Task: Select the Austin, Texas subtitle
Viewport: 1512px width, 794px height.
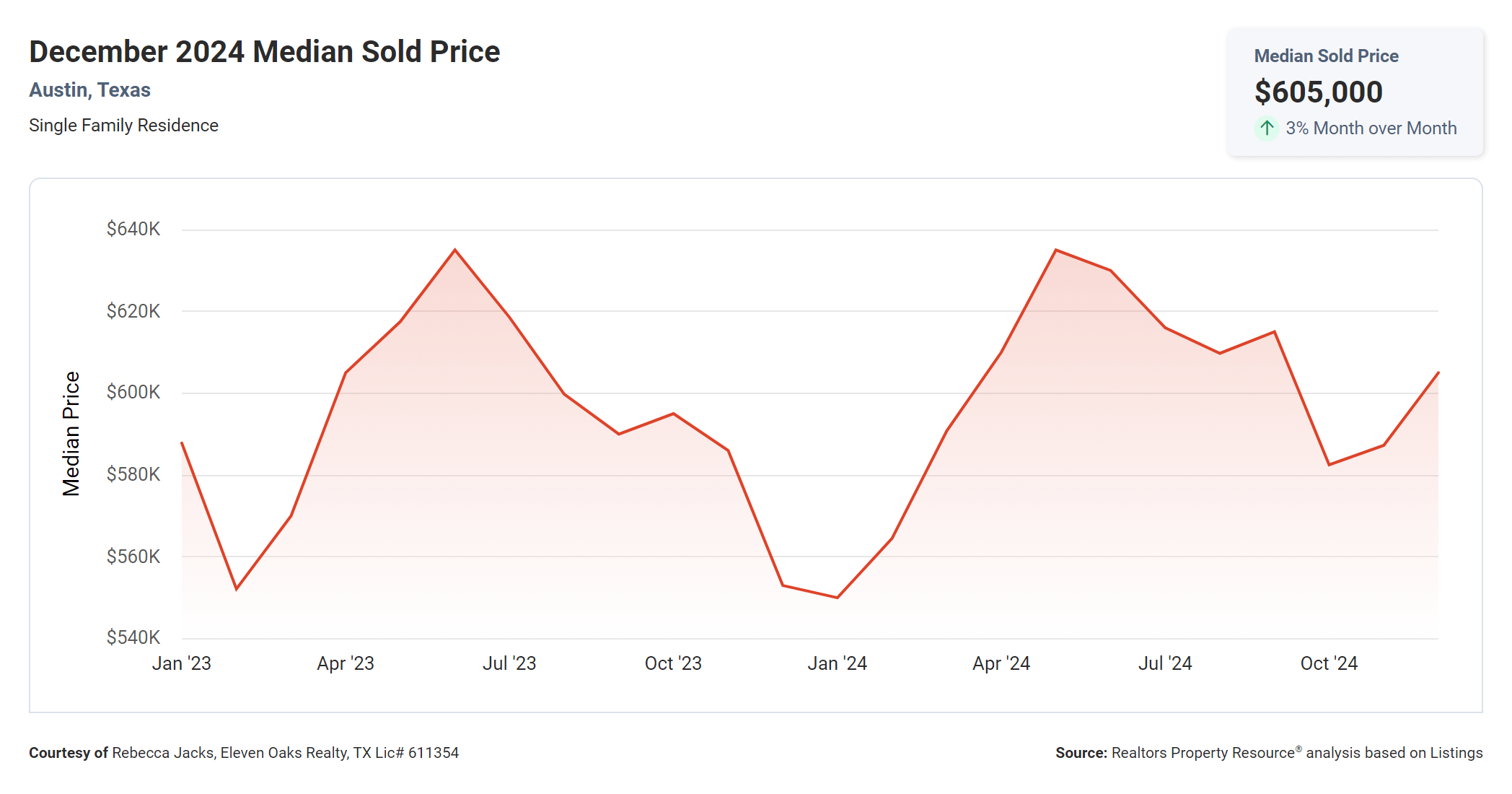Action: (89, 90)
